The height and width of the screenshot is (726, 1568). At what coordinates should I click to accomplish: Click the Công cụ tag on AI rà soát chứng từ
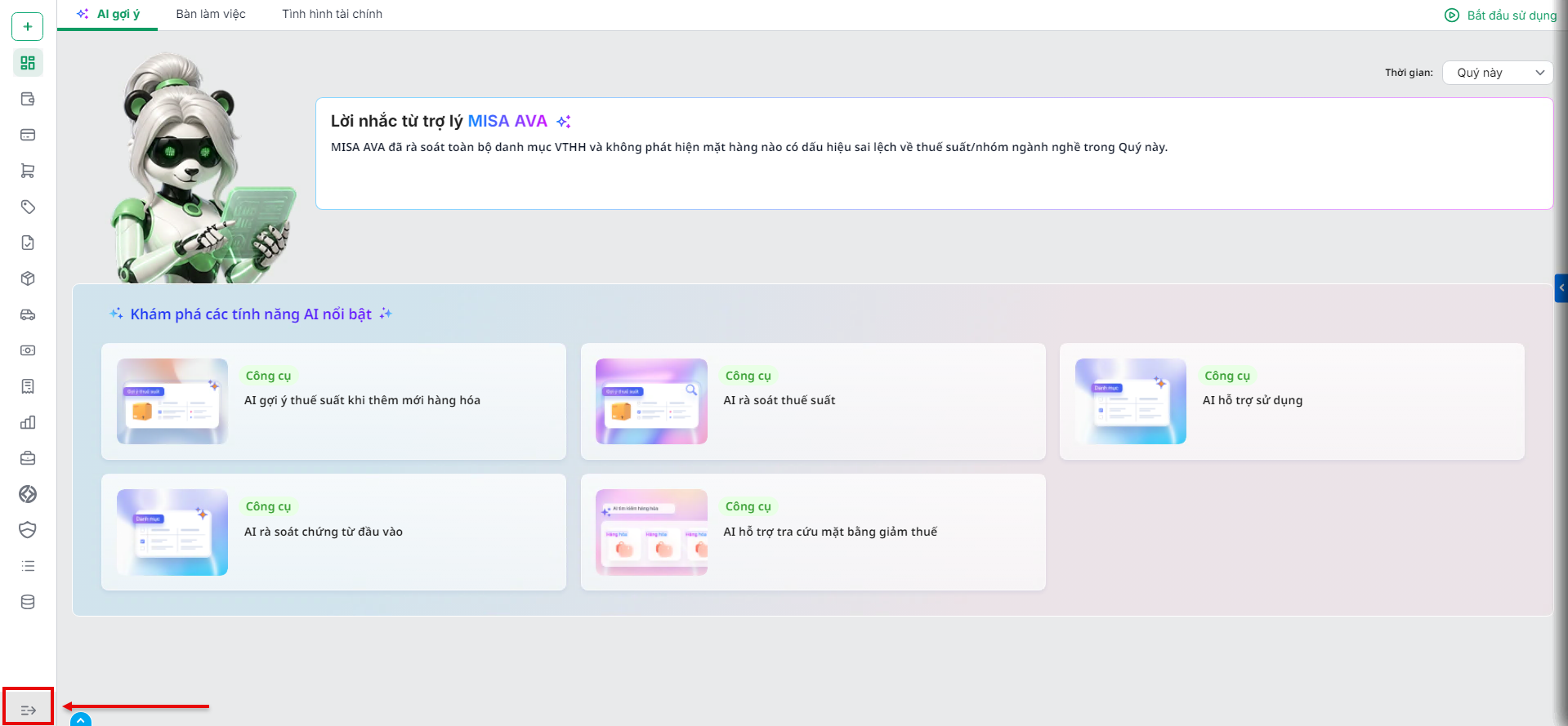tap(269, 506)
